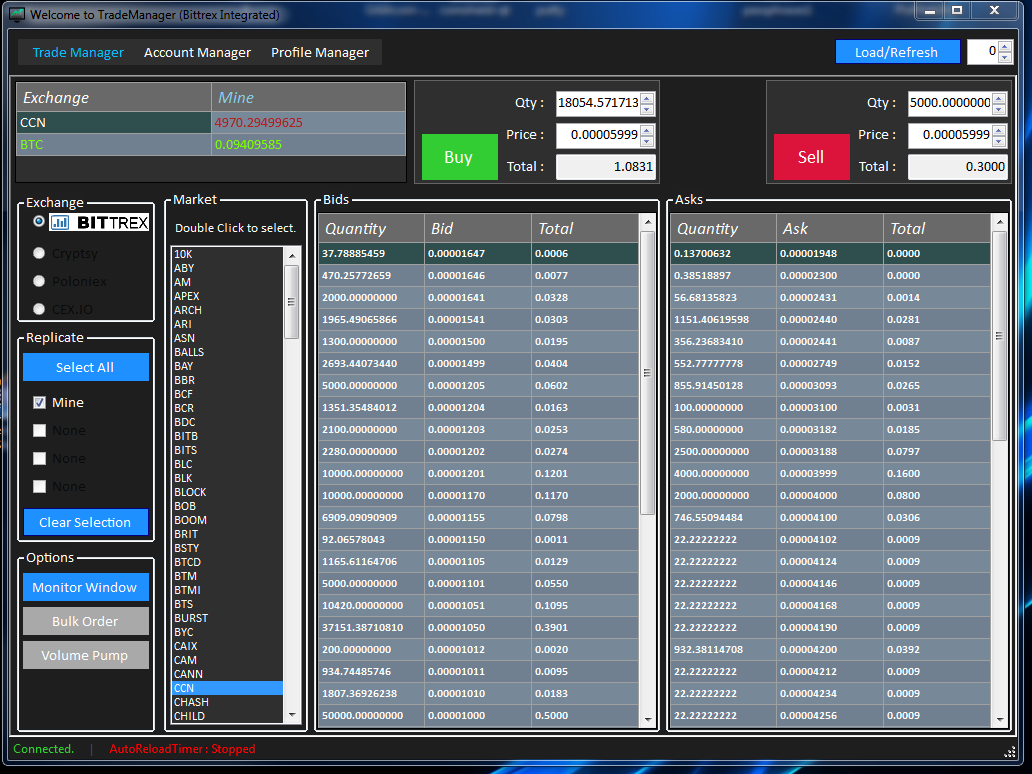Select the Cryptsy exchange radio button

pyautogui.click(x=39, y=253)
